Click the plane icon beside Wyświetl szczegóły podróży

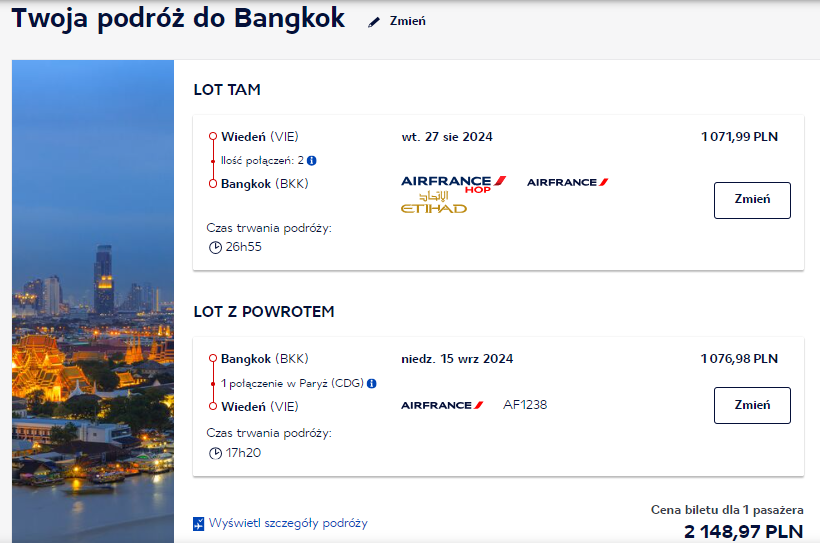pyautogui.click(x=199, y=523)
